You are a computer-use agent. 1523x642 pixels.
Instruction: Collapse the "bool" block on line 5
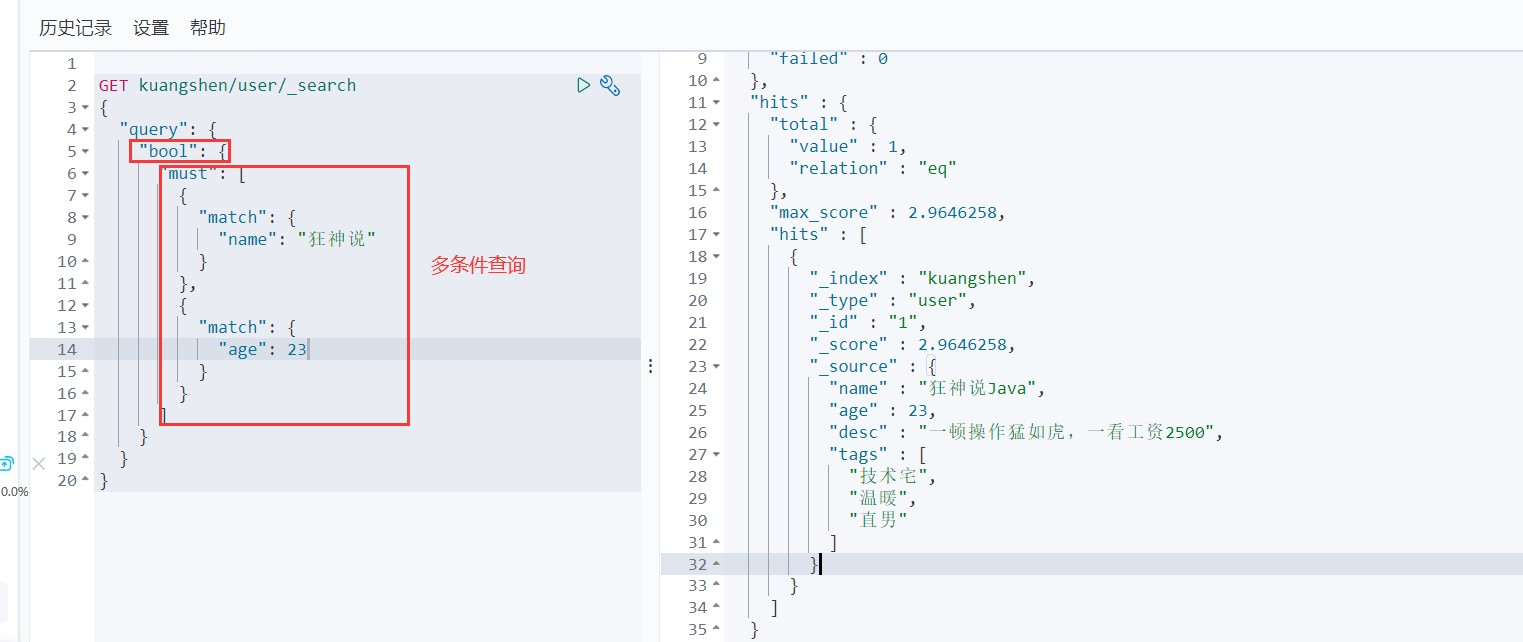[x=85, y=152]
